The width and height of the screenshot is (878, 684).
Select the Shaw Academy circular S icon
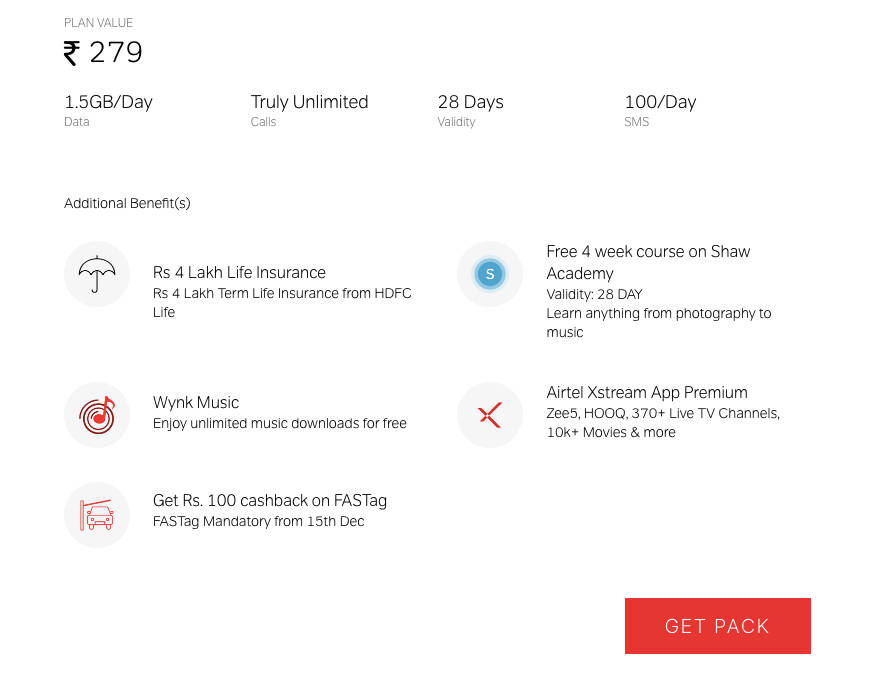click(x=489, y=274)
